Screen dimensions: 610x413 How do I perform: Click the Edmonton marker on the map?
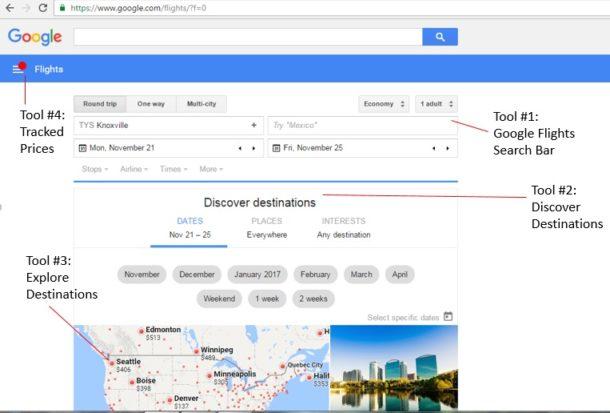[x=142, y=331]
